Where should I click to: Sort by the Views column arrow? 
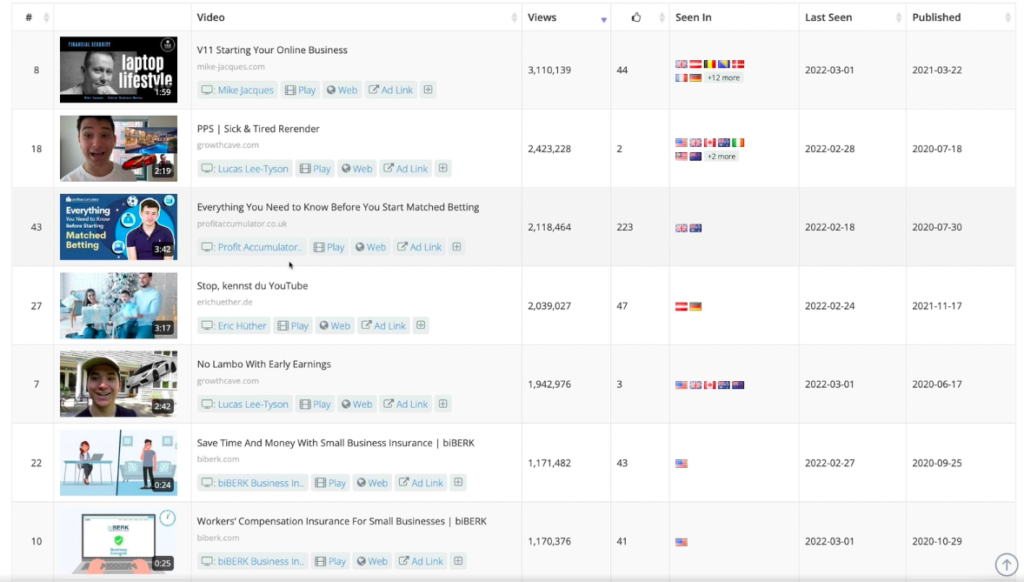click(603, 20)
